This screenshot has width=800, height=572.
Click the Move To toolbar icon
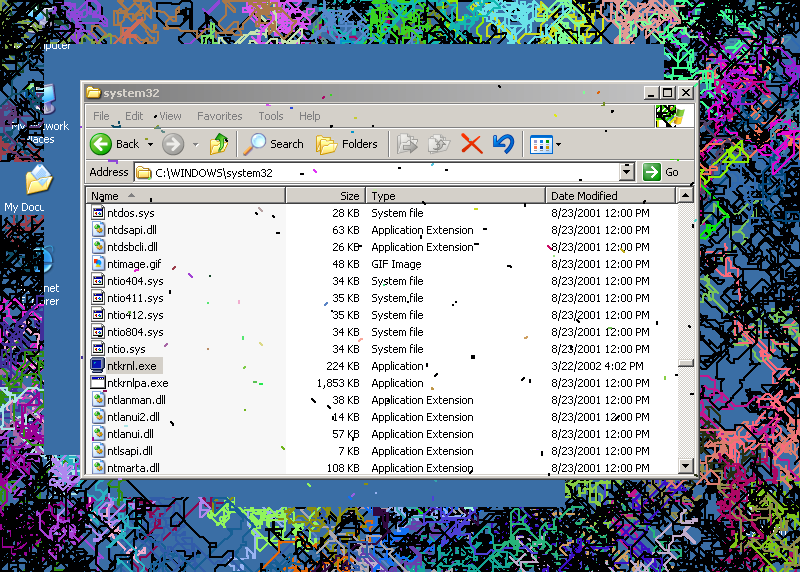pyautogui.click(x=407, y=144)
